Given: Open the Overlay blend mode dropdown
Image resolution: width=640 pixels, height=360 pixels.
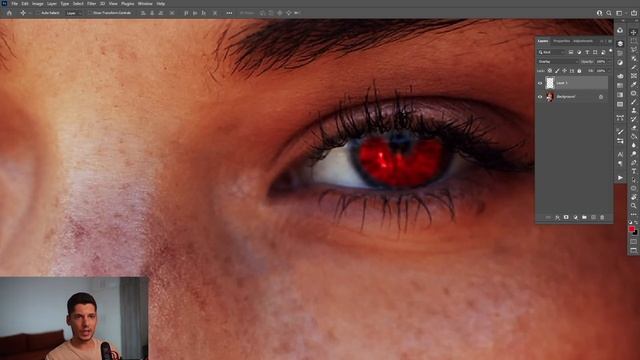Looking at the screenshot, I should (558, 62).
